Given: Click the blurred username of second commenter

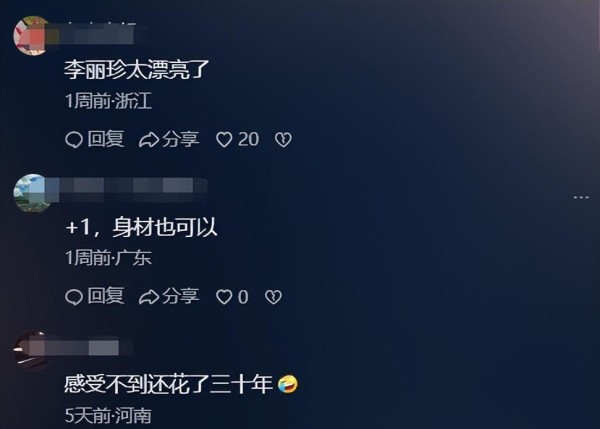Looking at the screenshot, I should click(x=129, y=189).
